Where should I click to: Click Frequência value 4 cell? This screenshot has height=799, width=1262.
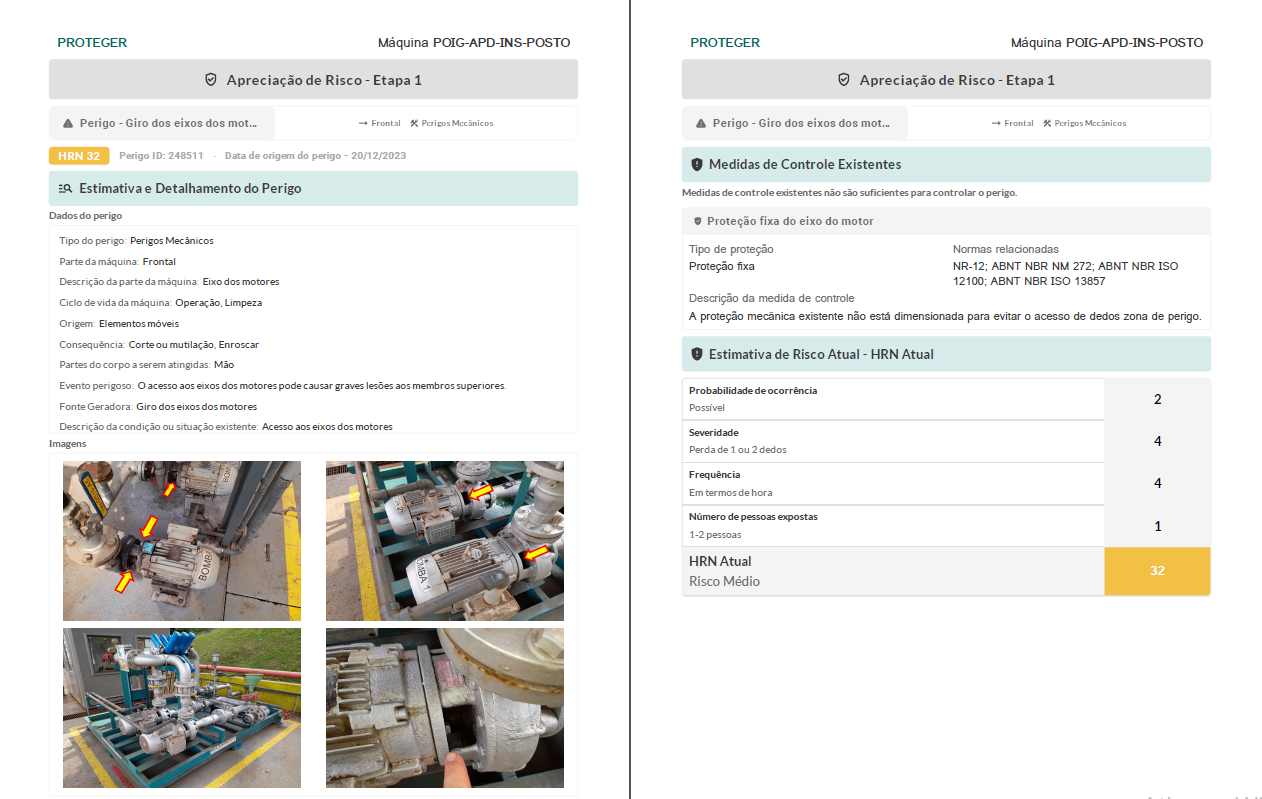tap(1157, 483)
